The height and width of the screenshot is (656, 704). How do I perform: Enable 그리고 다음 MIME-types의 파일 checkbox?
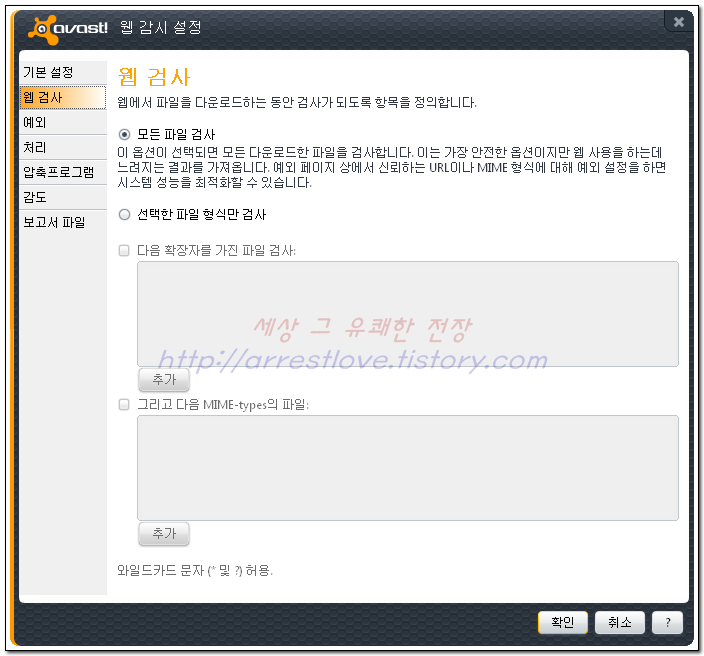coord(124,405)
